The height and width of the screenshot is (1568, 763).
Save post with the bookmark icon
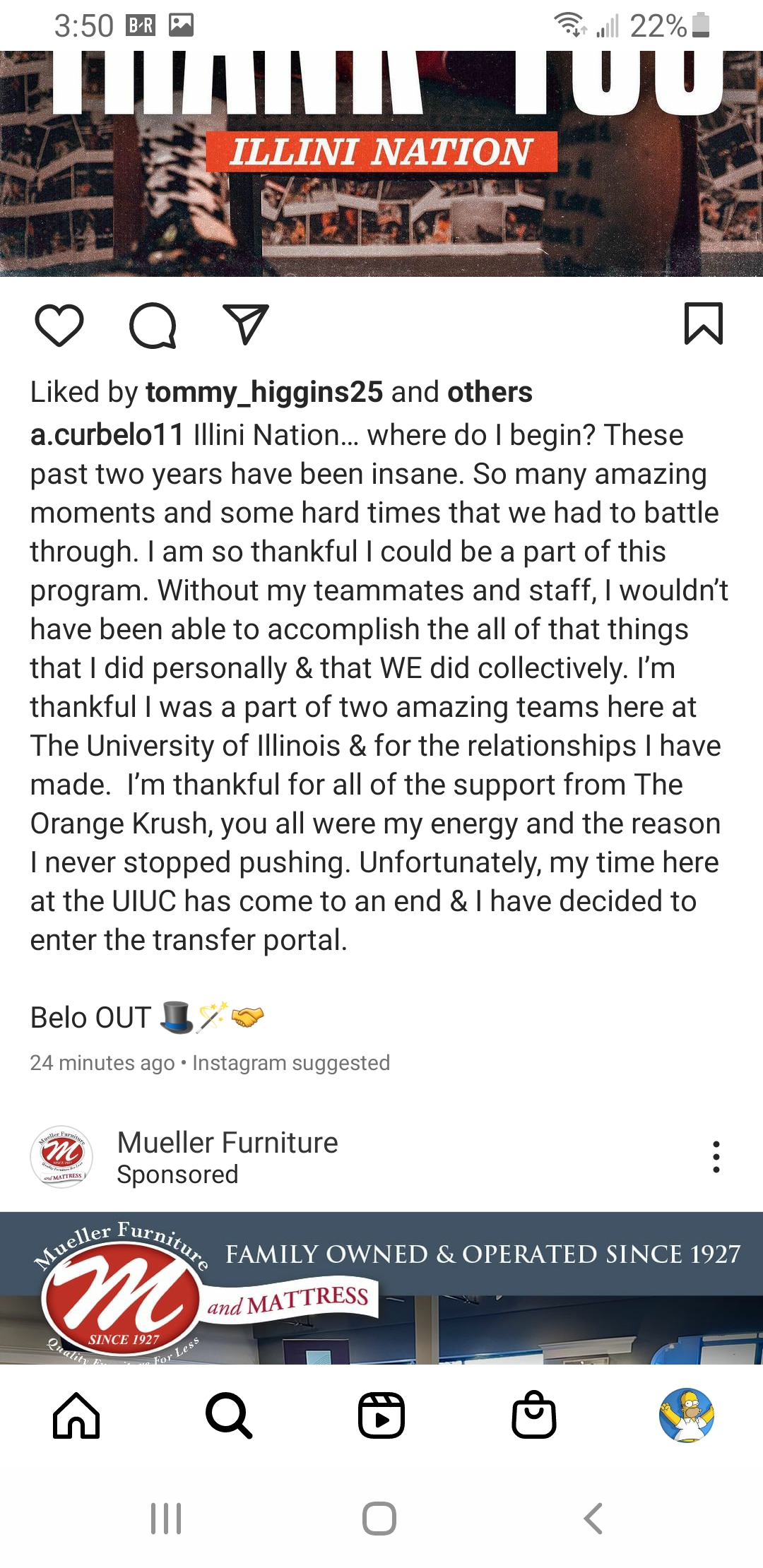(704, 324)
